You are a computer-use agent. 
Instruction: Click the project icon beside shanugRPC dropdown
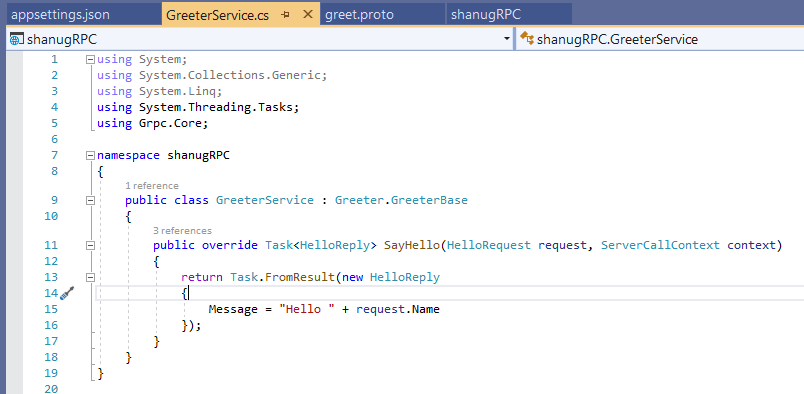click(x=17, y=40)
